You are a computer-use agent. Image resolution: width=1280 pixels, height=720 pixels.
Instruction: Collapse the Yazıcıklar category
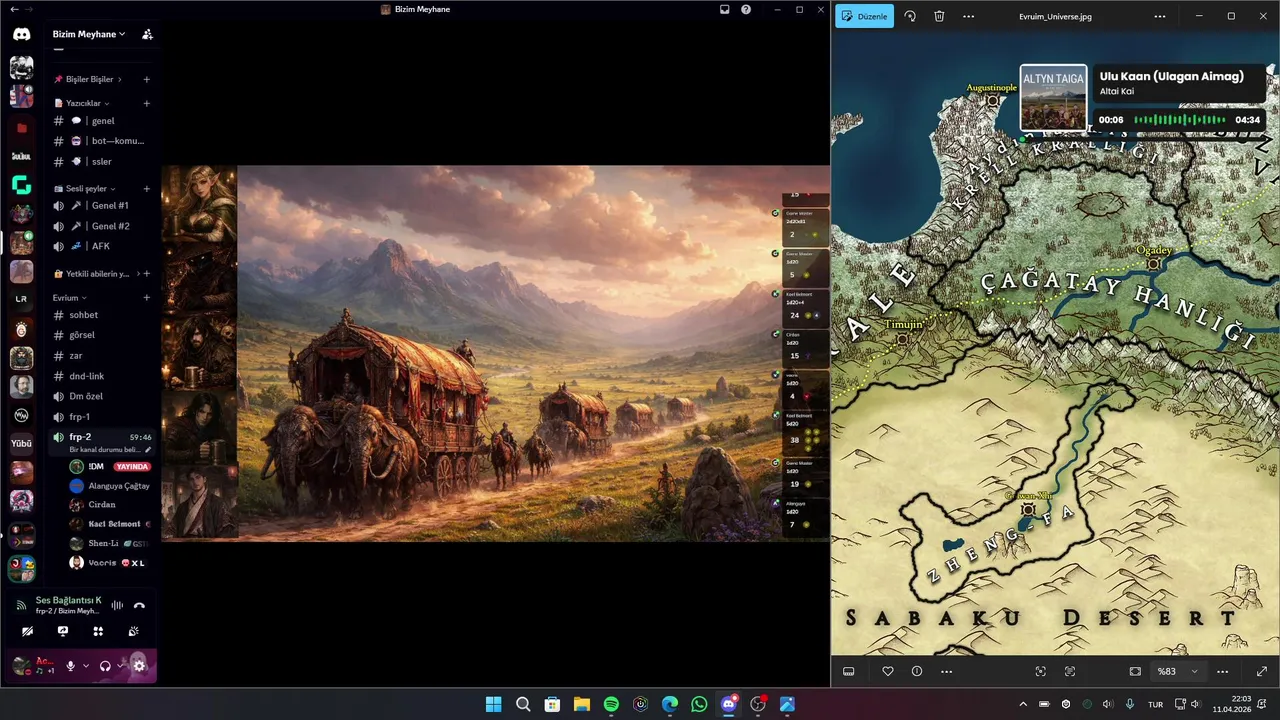coord(82,103)
